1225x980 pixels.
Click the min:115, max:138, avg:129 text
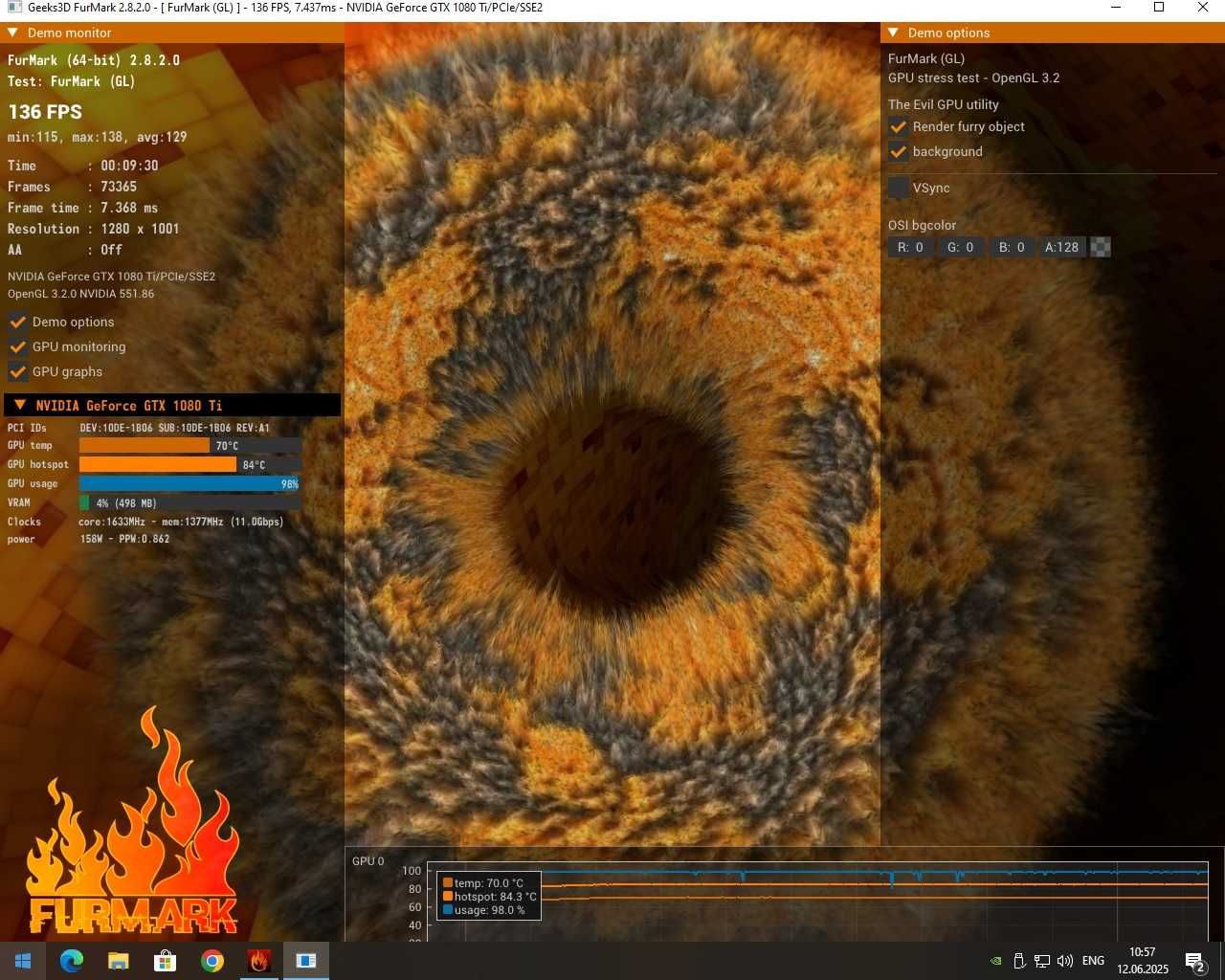98,137
